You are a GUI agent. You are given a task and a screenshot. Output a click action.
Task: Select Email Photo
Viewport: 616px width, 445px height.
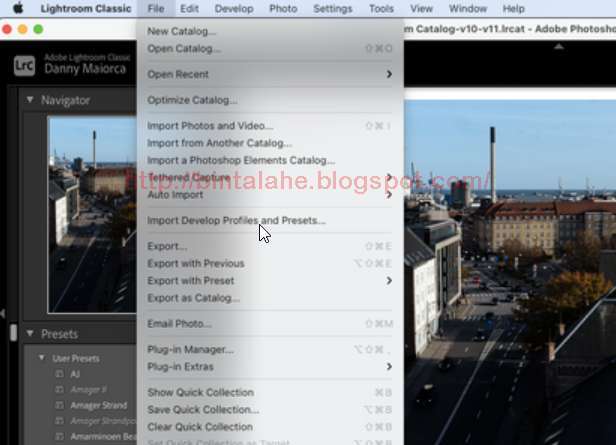pos(270,324)
